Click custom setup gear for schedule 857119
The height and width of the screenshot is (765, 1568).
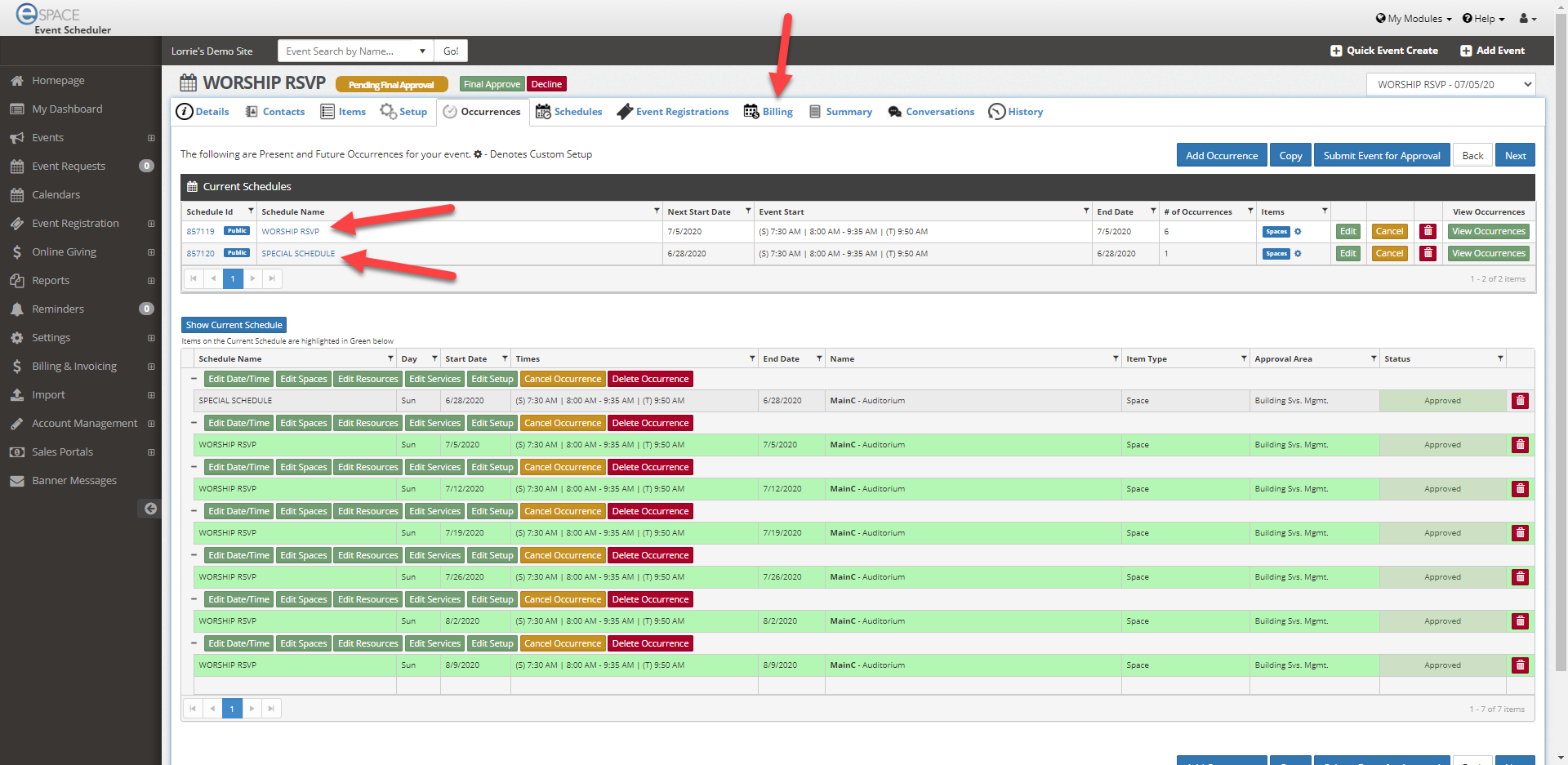click(1298, 232)
